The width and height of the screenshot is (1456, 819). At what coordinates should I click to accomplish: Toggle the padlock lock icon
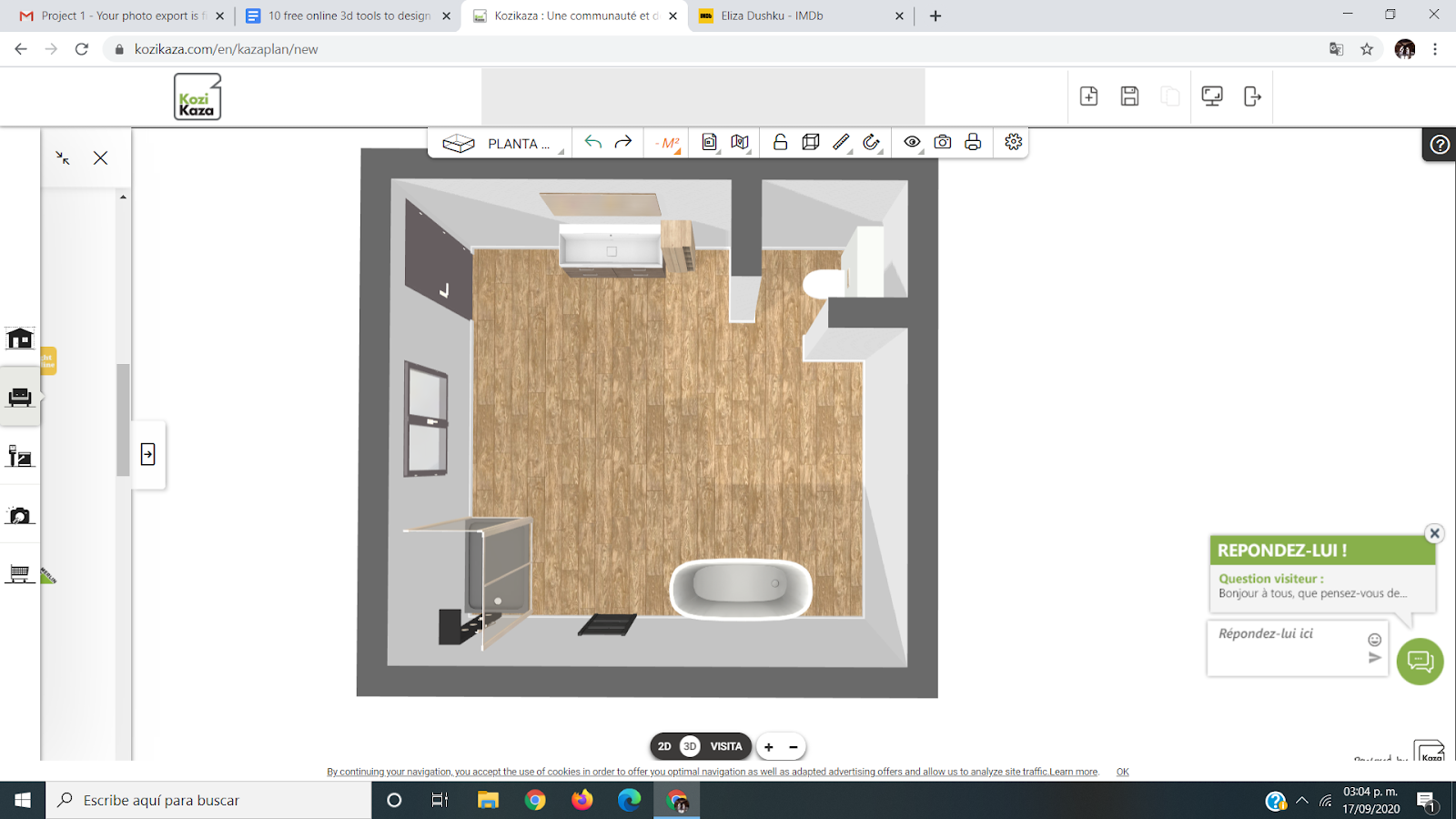point(780,143)
